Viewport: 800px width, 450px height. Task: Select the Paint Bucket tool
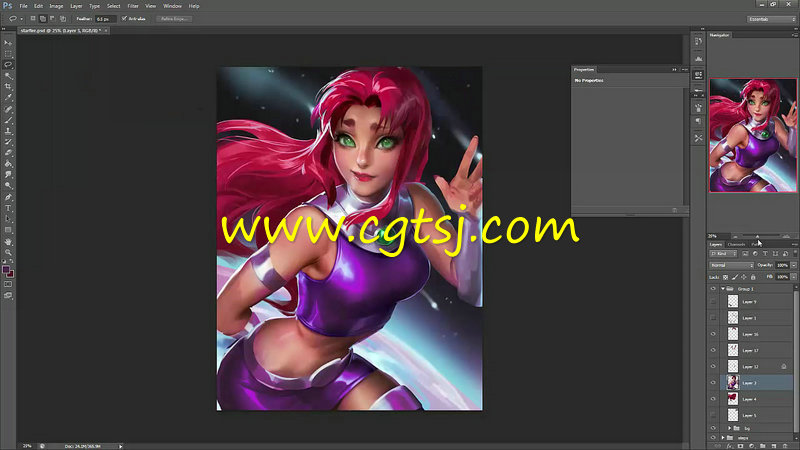pyautogui.click(x=8, y=164)
